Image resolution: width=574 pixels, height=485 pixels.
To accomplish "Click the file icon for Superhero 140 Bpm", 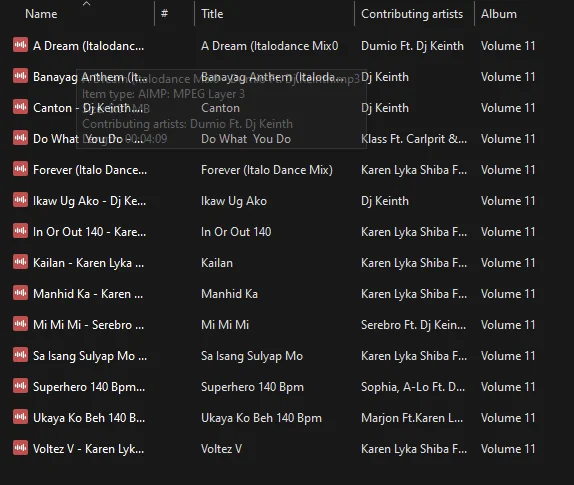I will click(20, 386).
